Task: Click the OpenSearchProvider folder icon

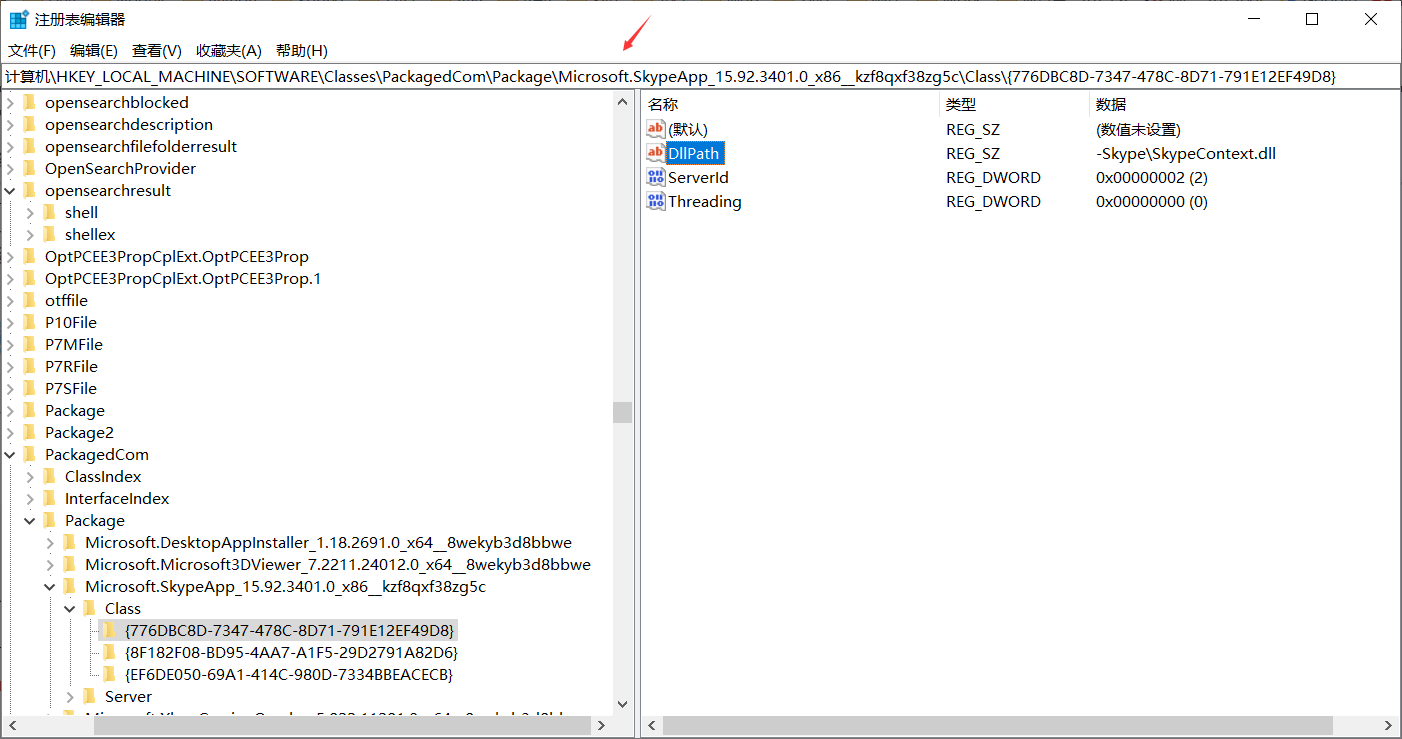Action: tap(29, 168)
